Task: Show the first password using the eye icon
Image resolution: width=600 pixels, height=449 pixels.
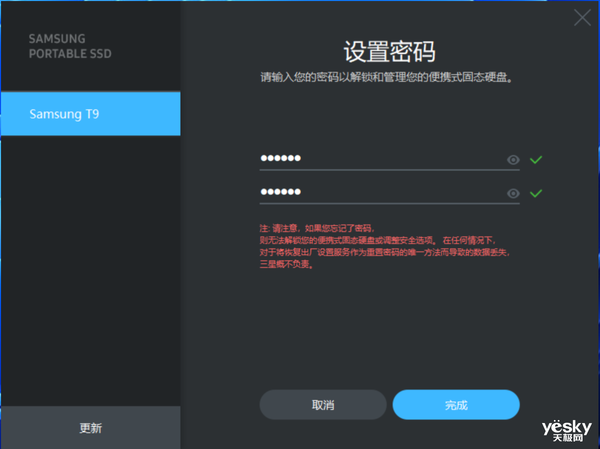Action: pos(513,159)
